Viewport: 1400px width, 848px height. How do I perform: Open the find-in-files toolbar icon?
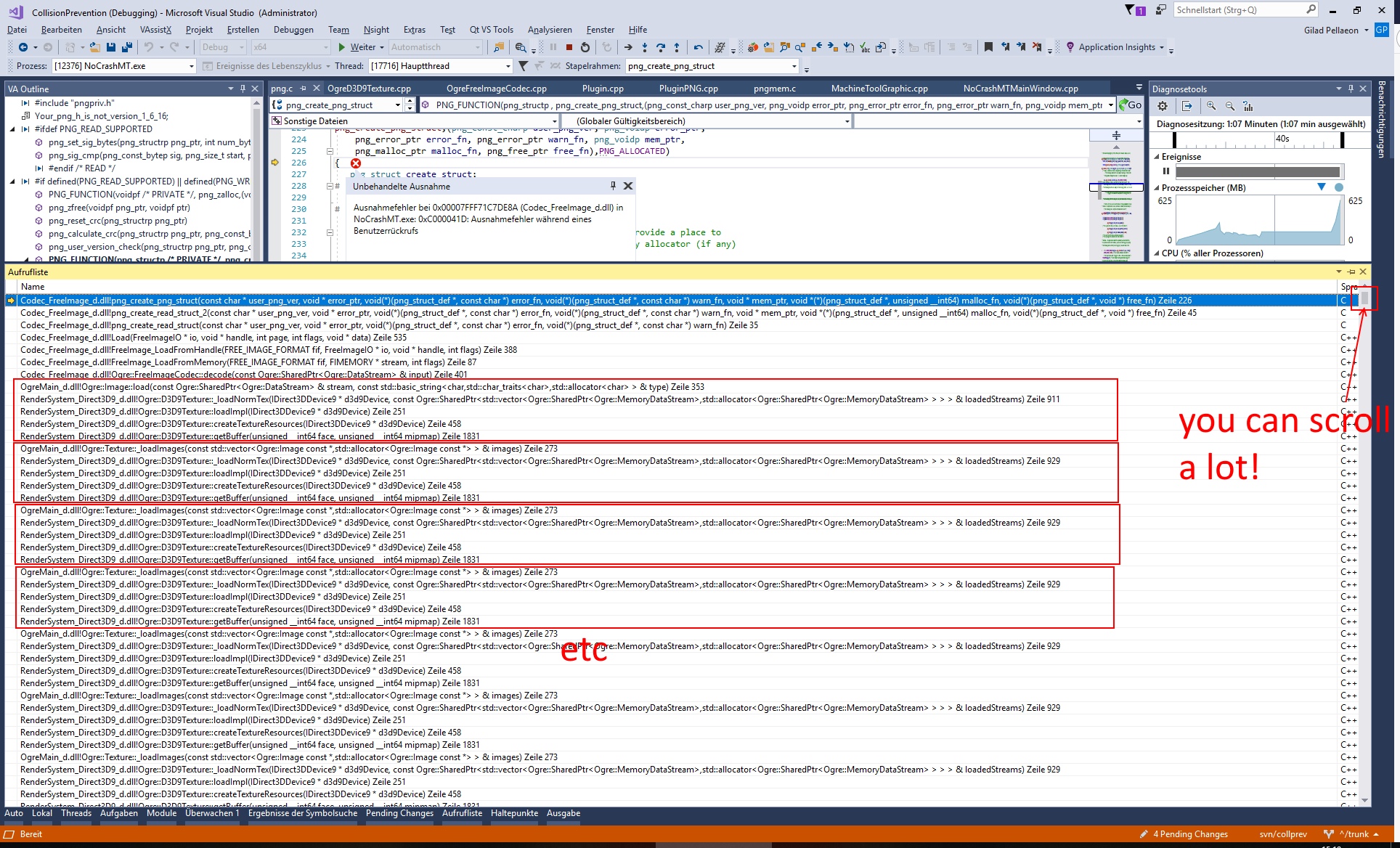498,47
